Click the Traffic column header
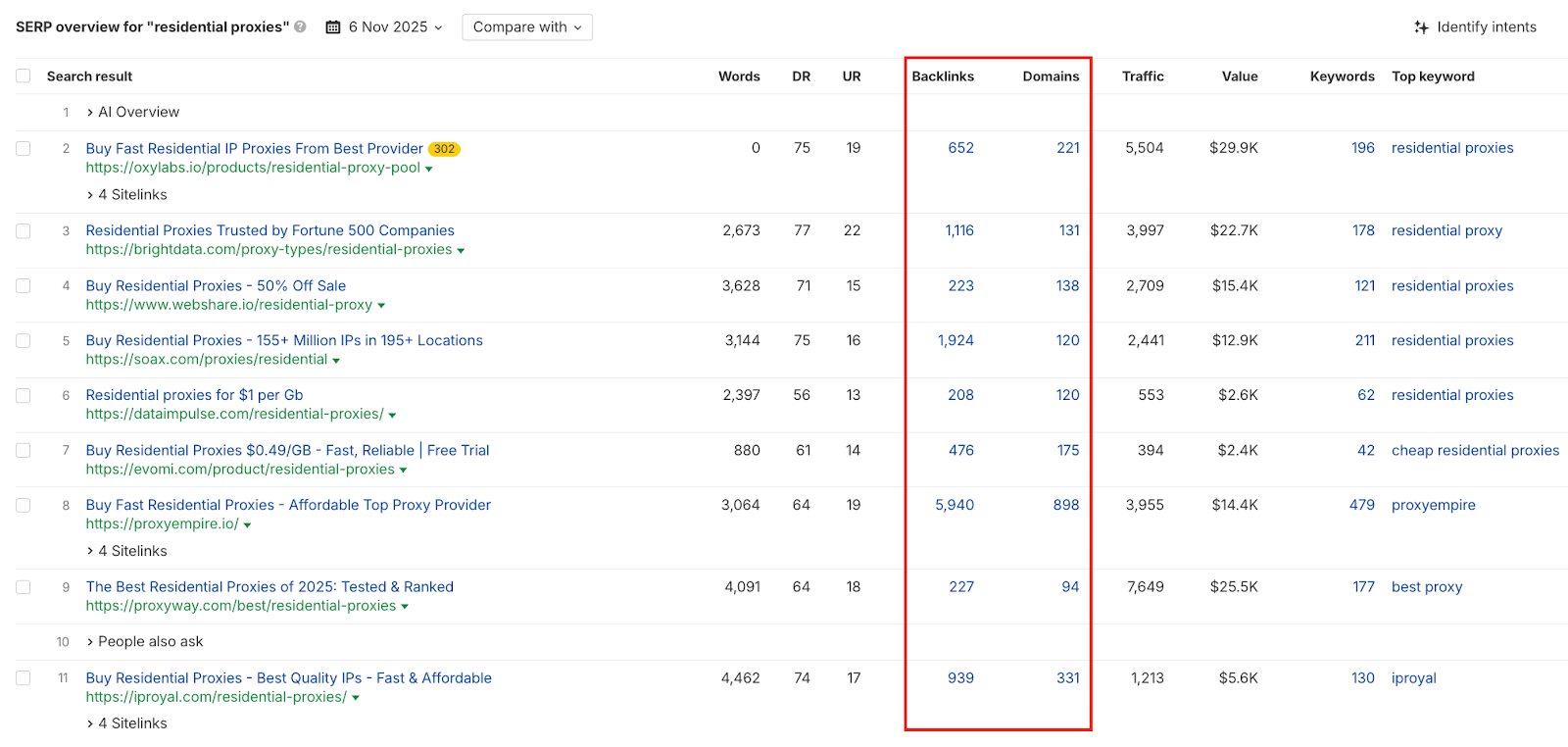1568x747 pixels. [1143, 76]
